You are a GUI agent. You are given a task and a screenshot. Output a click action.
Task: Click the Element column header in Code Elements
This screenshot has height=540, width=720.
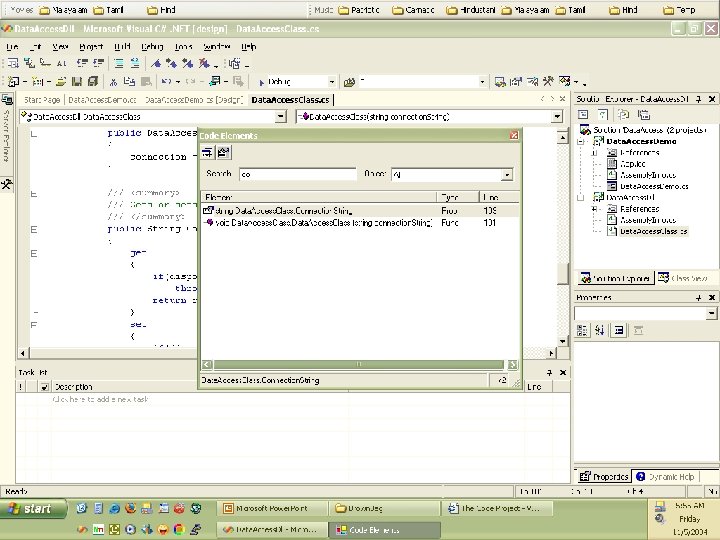pyautogui.click(x=319, y=197)
